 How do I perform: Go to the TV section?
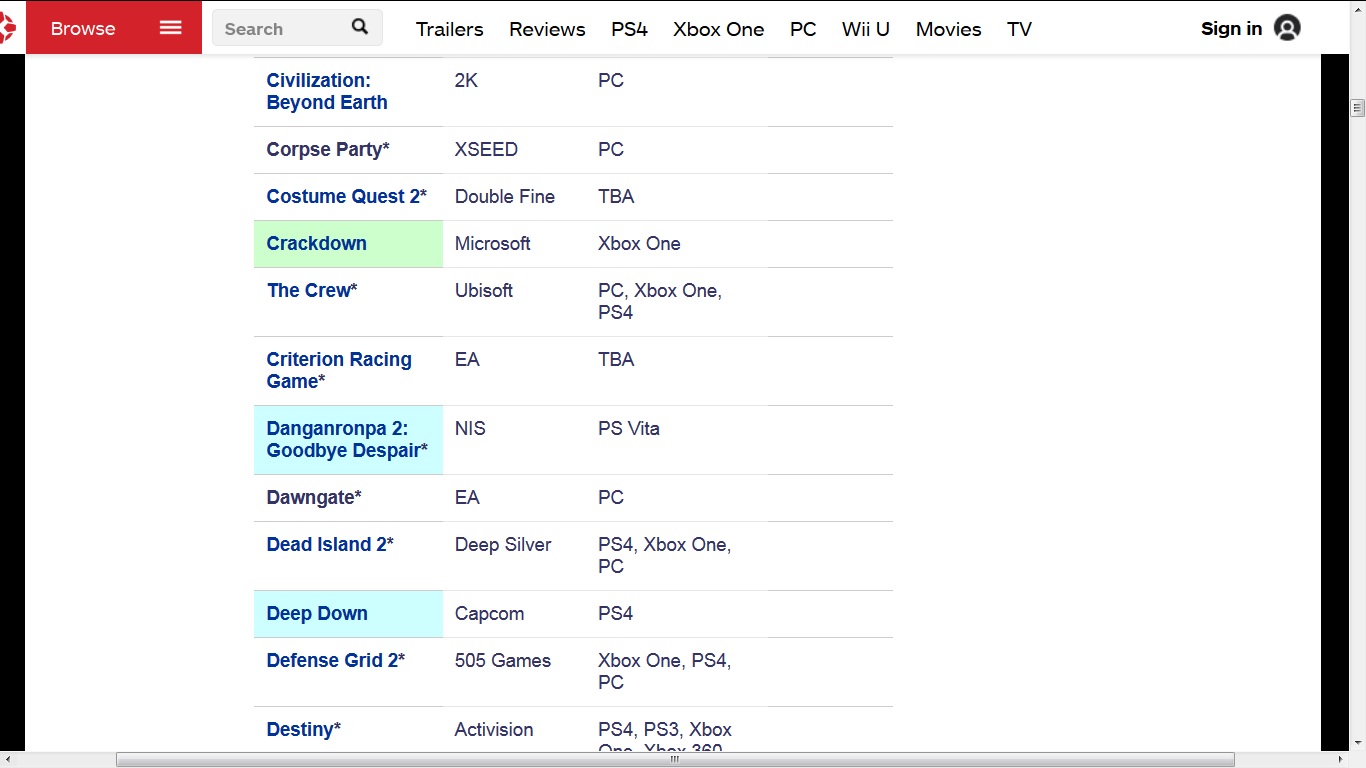[x=1019, y=29]
